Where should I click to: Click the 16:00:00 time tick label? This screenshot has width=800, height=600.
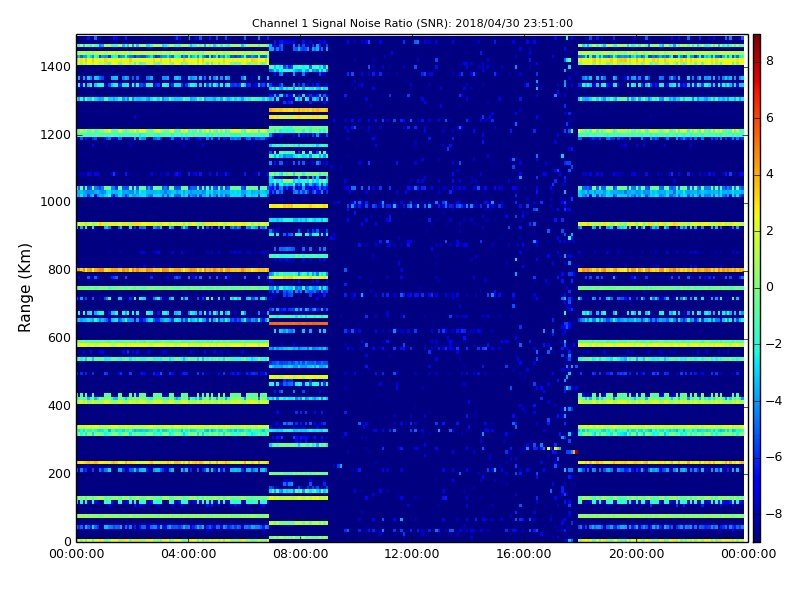click(524, 554)
